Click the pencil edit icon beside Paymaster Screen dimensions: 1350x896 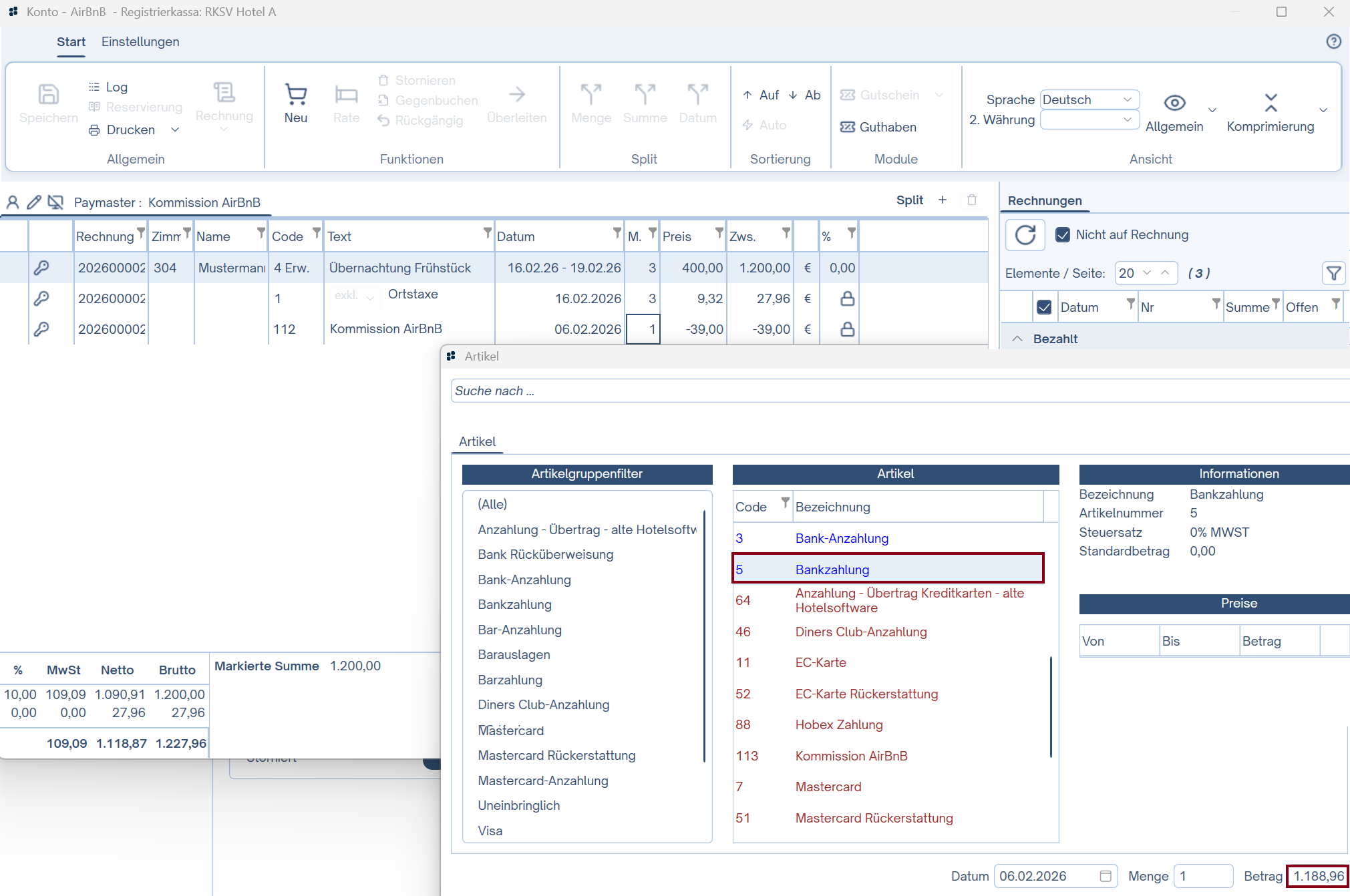pyautogui.click(x=34, y=202)
